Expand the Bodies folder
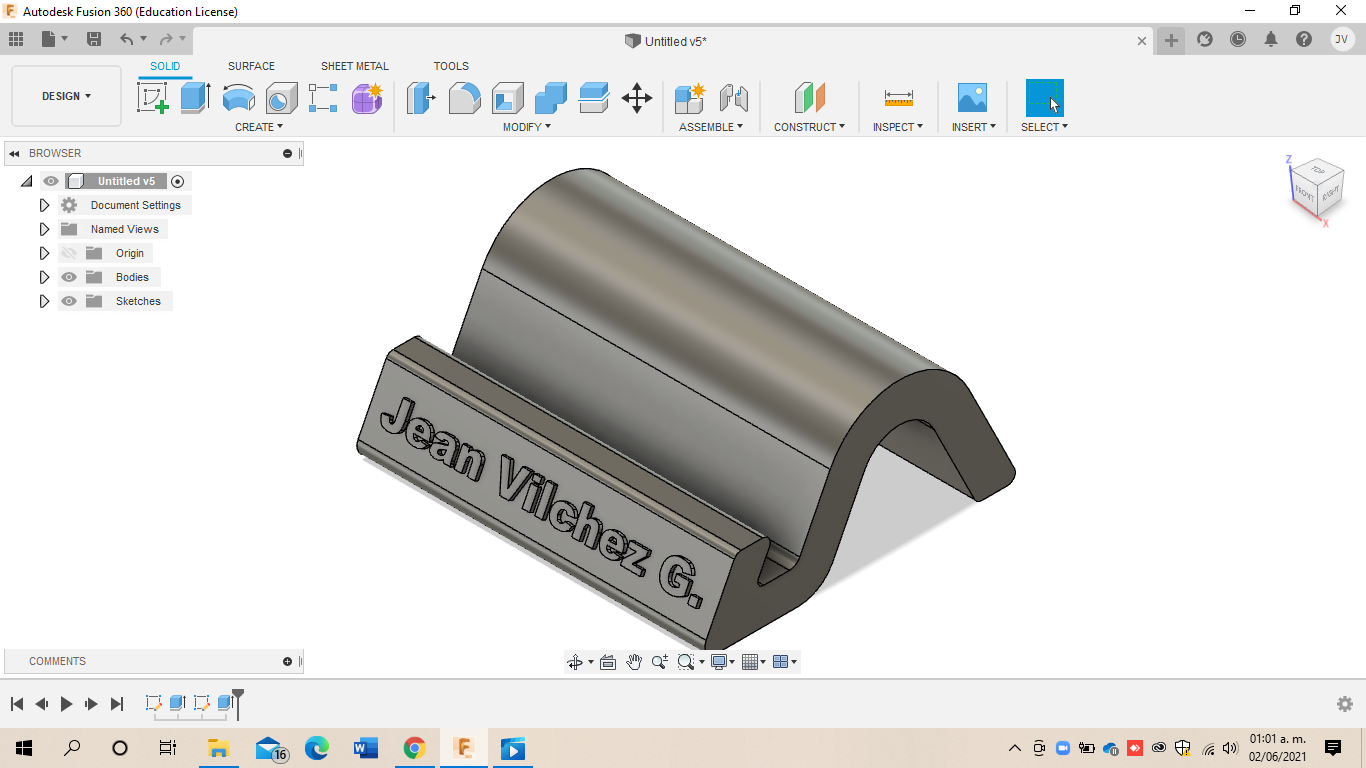This screenshot has height=768, width=1366. (44, 277)
